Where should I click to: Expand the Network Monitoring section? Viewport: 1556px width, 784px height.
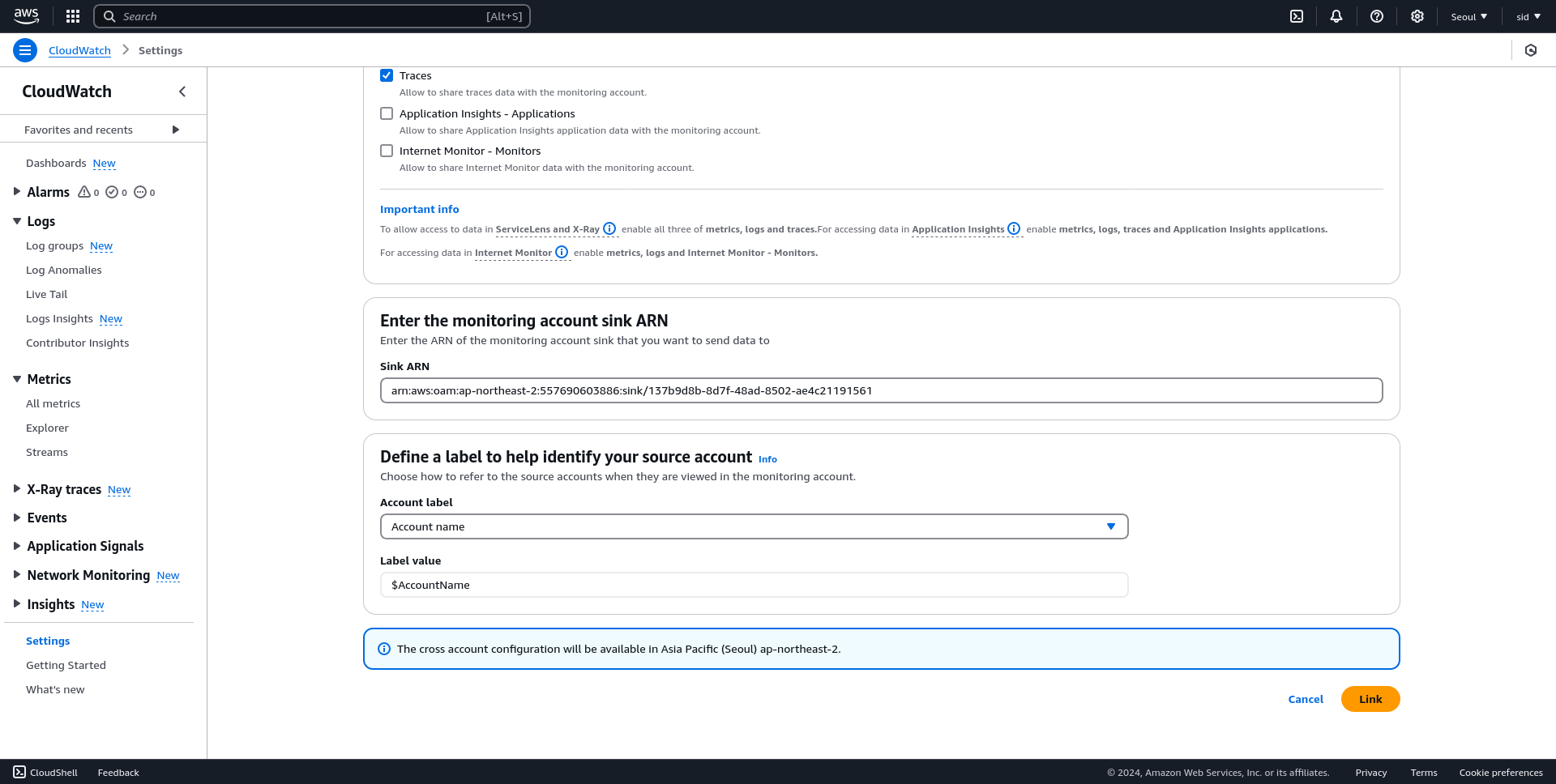point(17,575)
